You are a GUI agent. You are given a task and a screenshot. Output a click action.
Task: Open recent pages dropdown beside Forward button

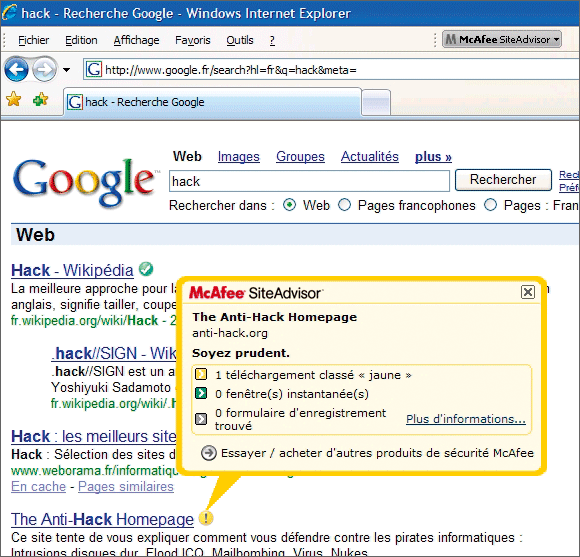(x=67, y=70)
